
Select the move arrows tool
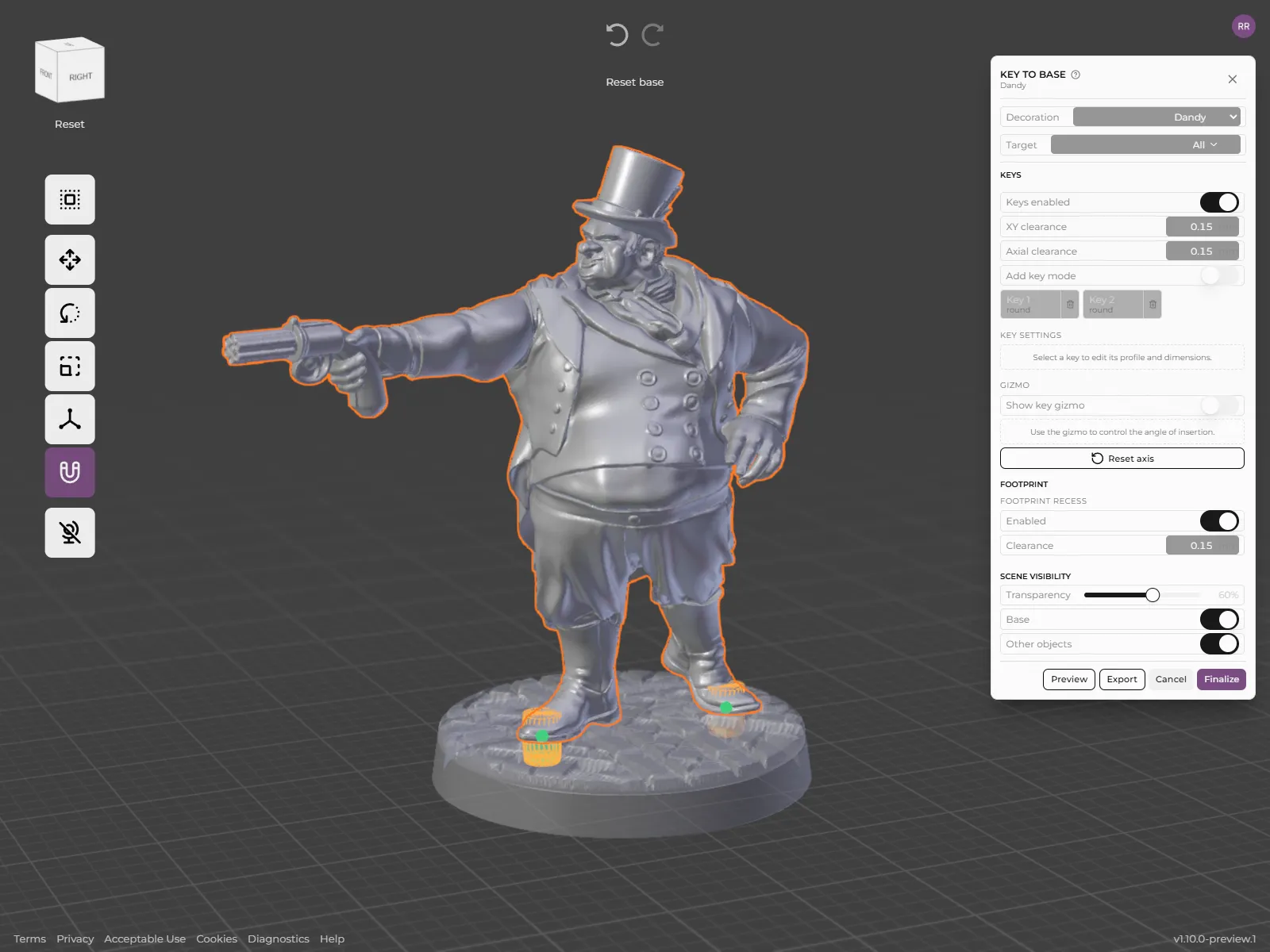point(70,259)
